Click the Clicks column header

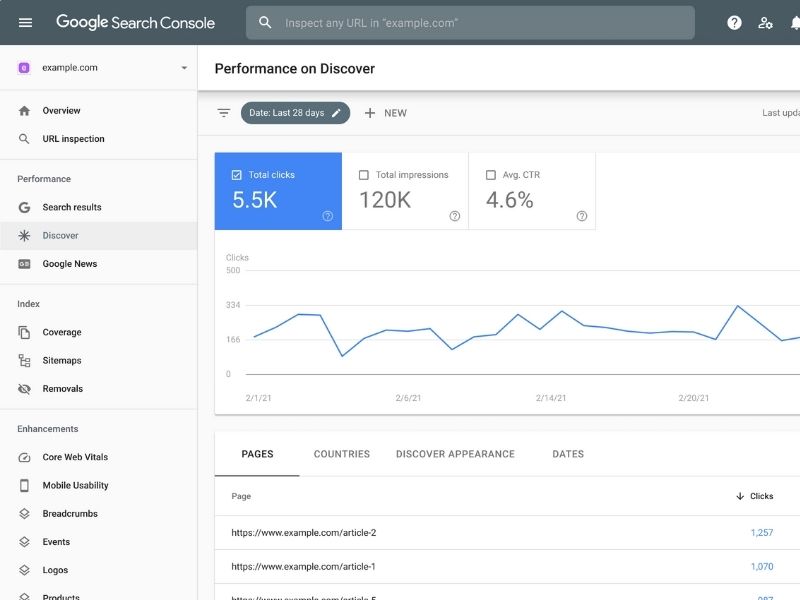click(x=761, y=496)
